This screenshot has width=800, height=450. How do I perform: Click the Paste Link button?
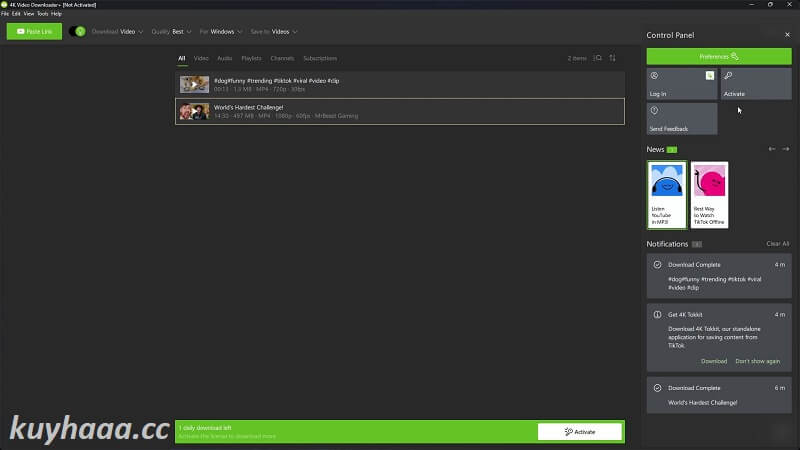34,31
